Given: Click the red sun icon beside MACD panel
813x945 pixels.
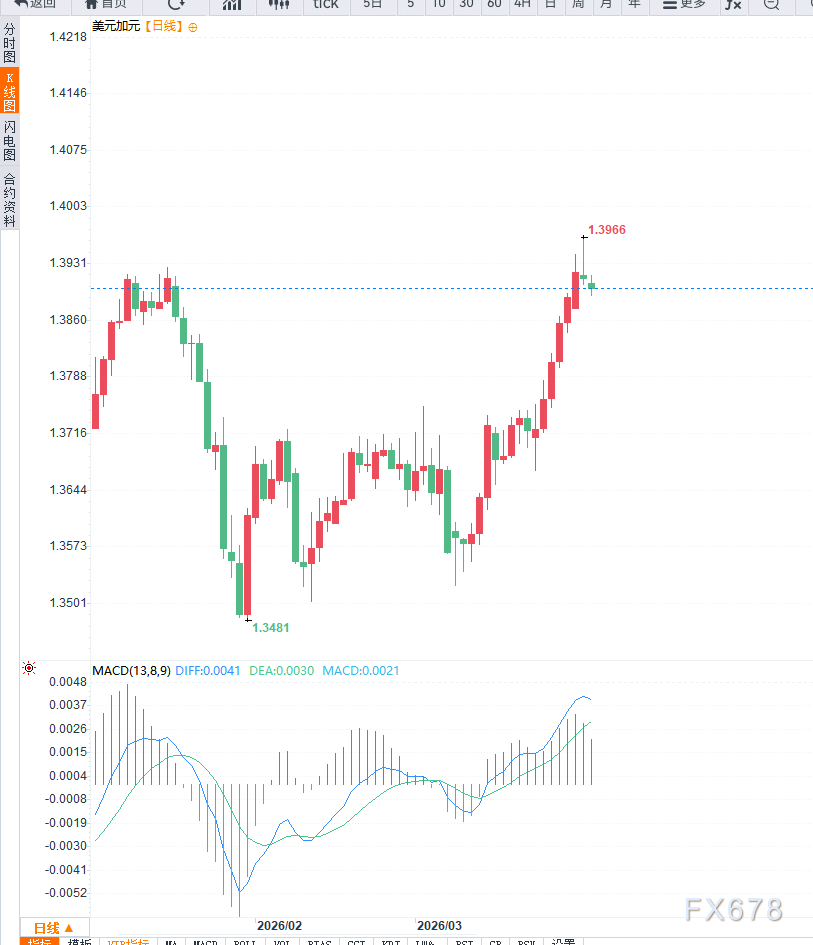Looking at the screenshot, I should click(29, 668).
